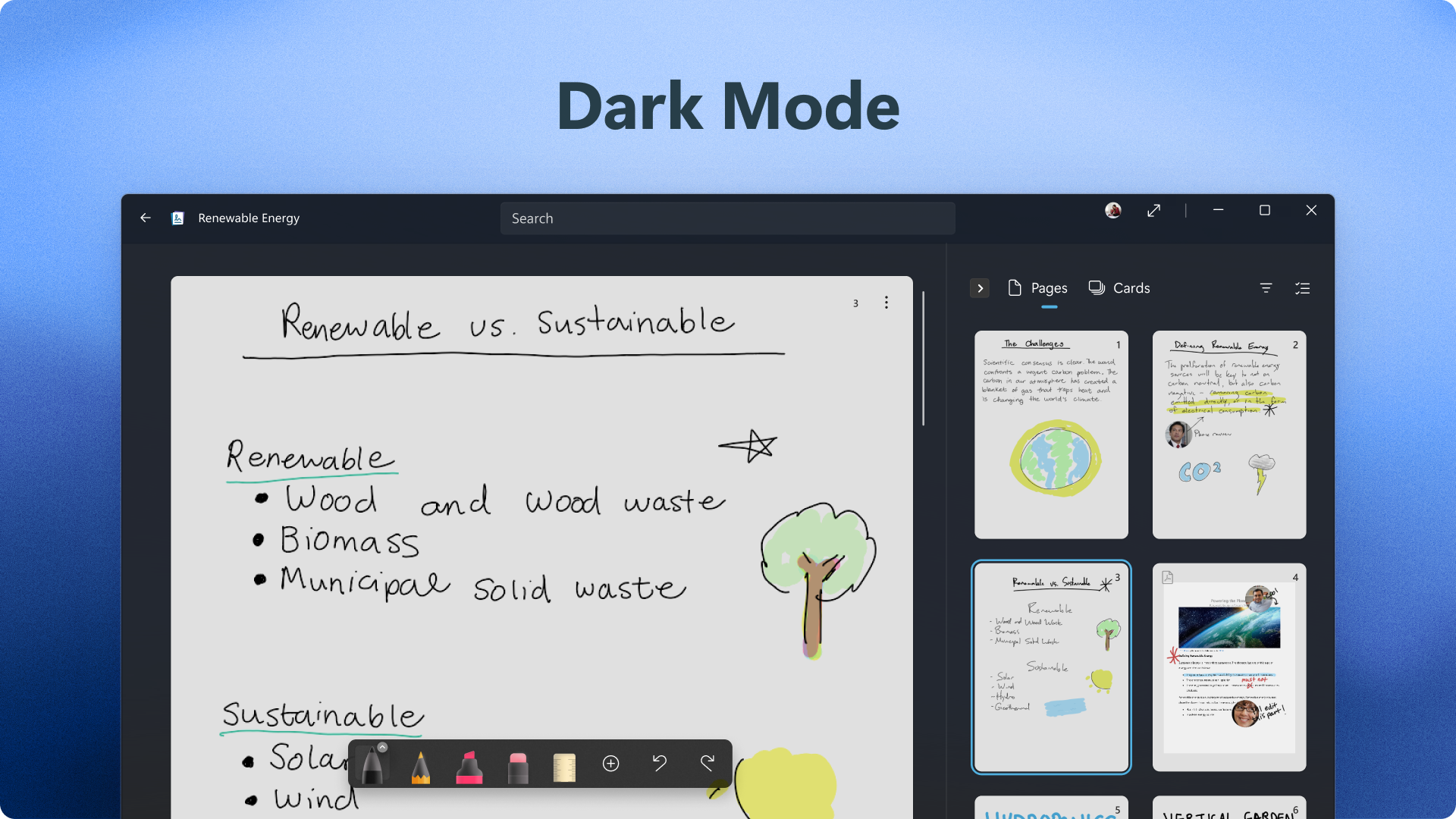
Task: Click inside the Search field
Action: click(x=726, y=218)
